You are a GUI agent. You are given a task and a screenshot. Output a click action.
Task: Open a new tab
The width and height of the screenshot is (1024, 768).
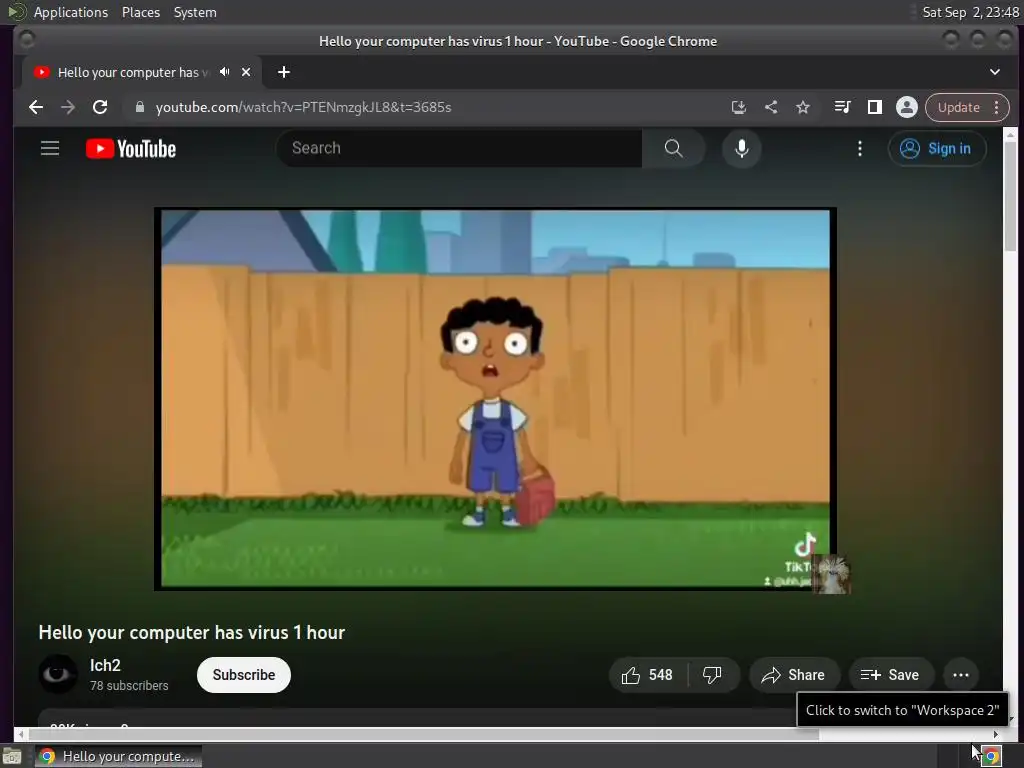click(x=283, y=72)
